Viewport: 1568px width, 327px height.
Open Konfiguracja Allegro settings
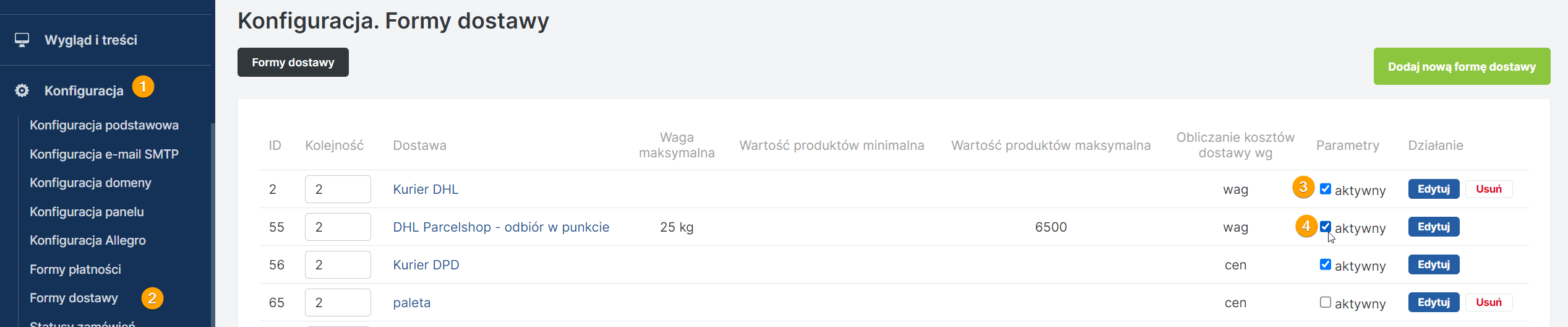(88, 240)
